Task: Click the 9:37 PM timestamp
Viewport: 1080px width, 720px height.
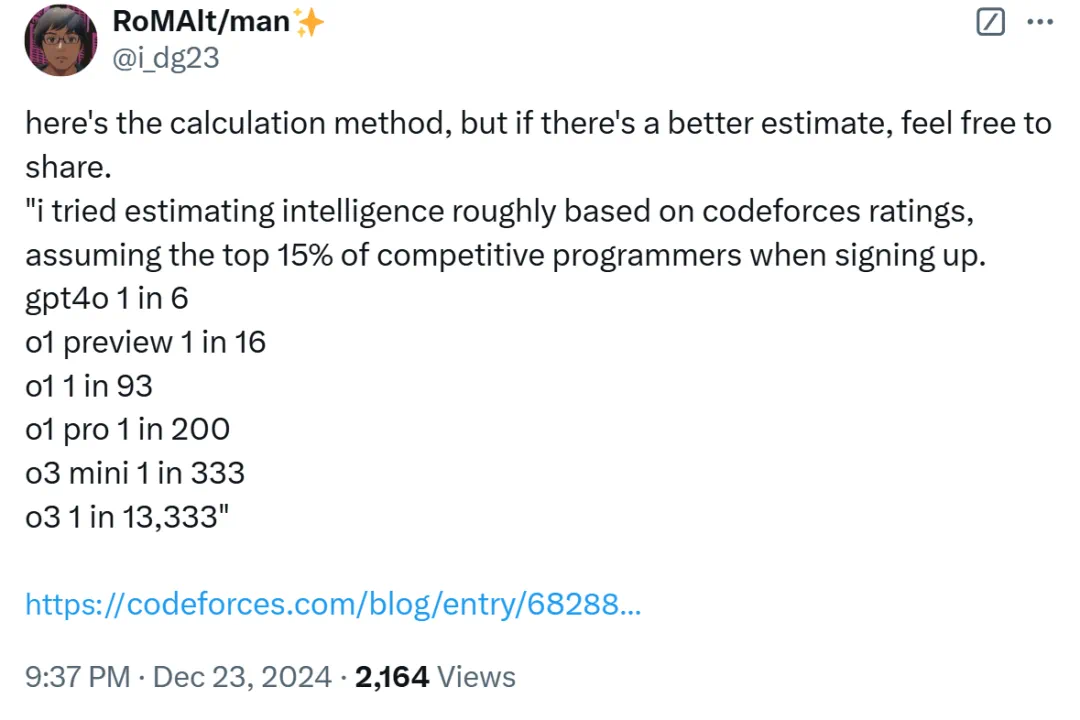Action: click(x=77, y=677)
